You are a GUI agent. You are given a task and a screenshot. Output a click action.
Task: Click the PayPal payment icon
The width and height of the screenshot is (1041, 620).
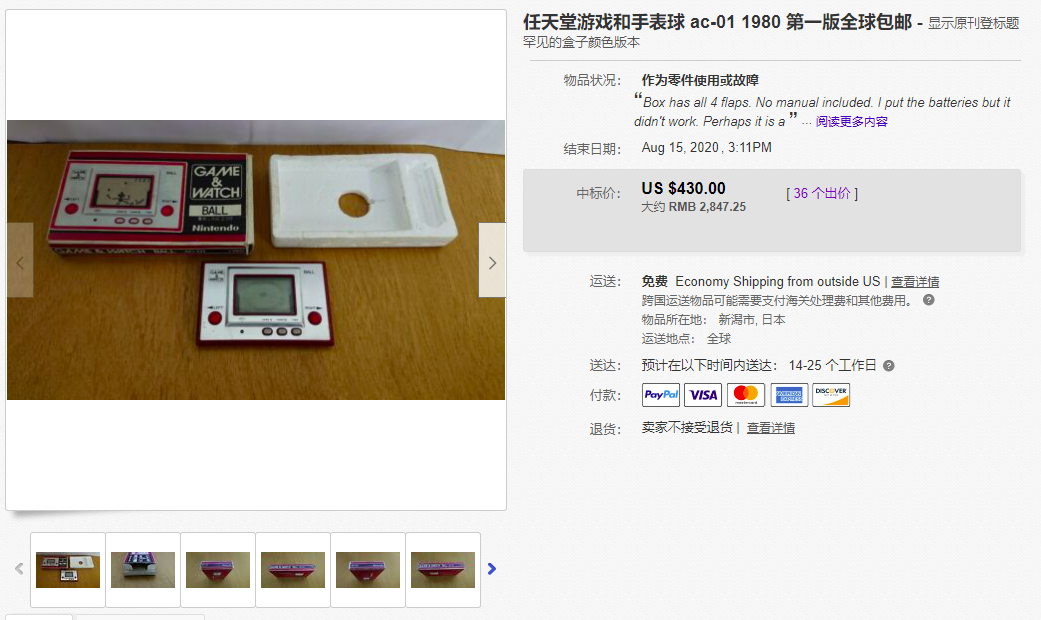661,395
